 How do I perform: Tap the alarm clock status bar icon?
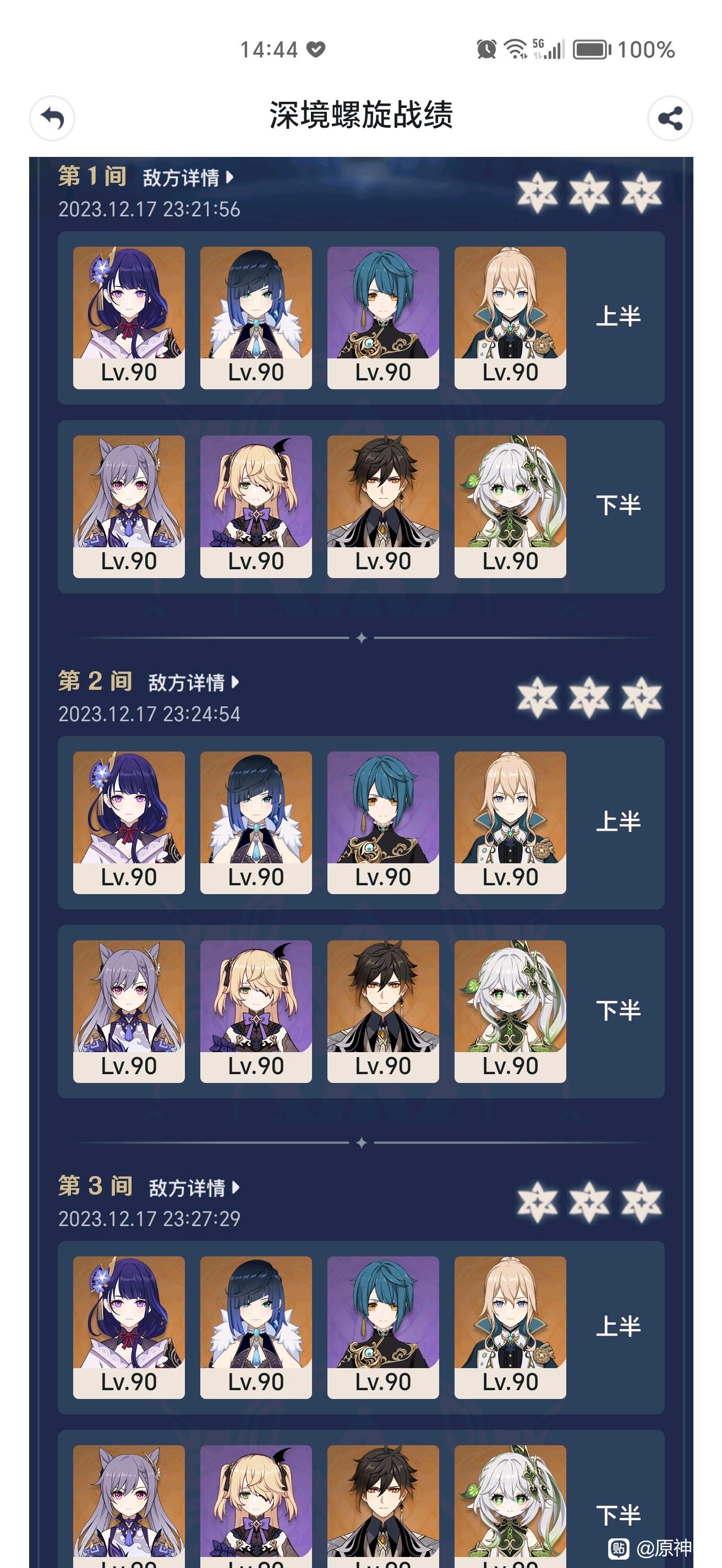coord(486,50)
